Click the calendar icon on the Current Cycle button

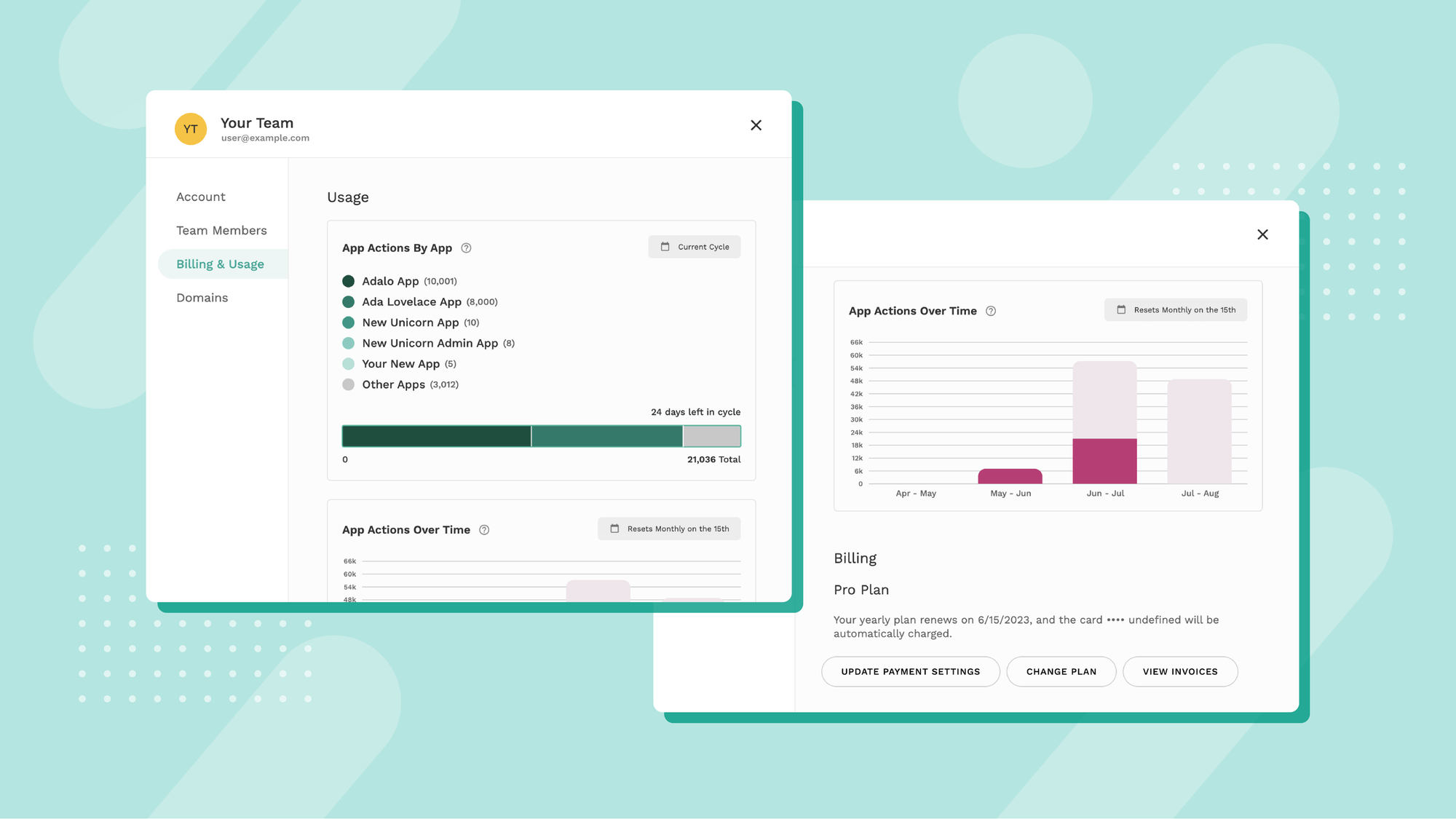click(665, 247)
